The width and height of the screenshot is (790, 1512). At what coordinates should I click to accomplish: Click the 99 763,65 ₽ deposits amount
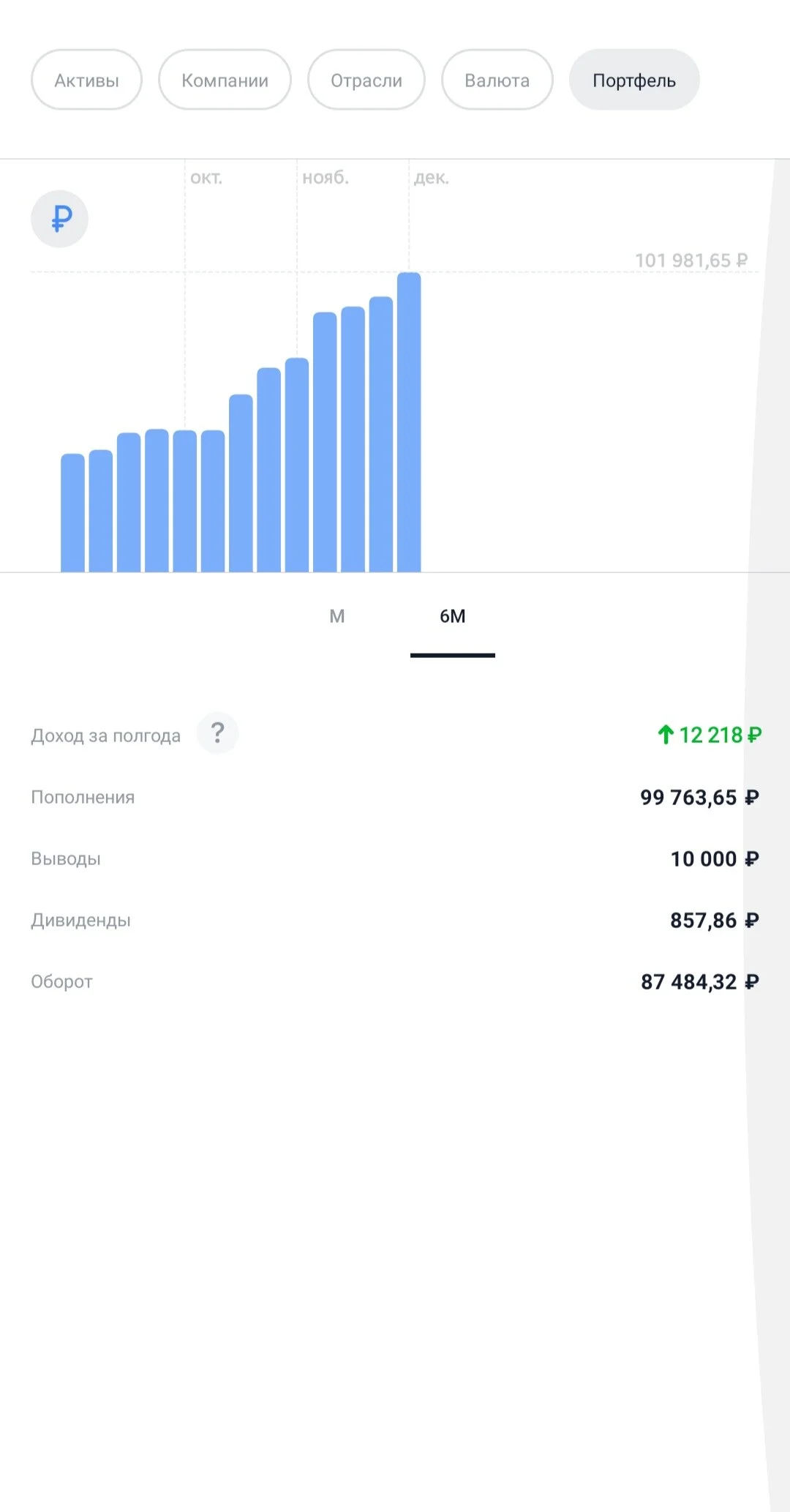[699, 797]
